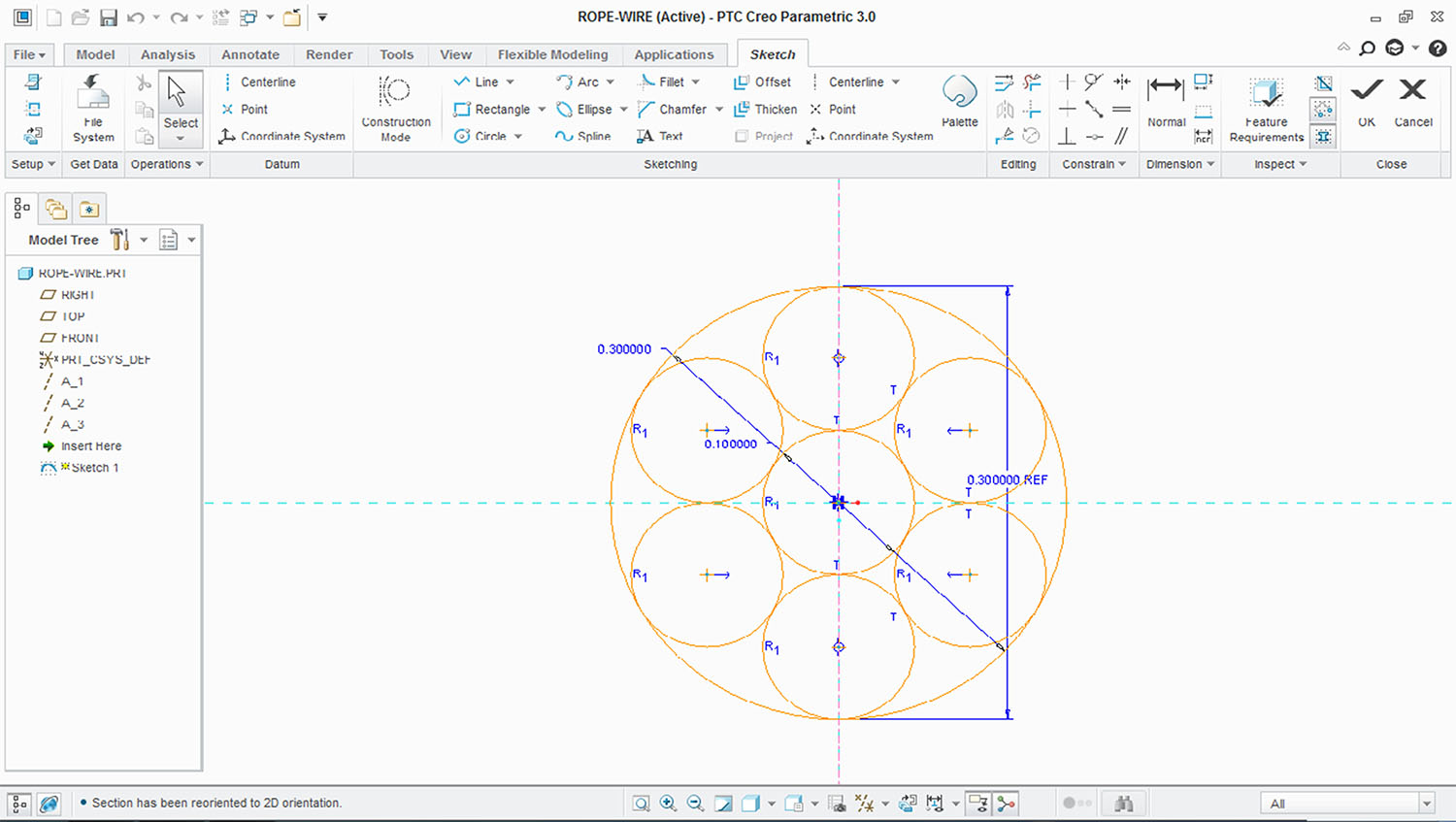Select the Arc sketch tool
Viewport: 1456px width, 822px height.
tap(577, 82)
